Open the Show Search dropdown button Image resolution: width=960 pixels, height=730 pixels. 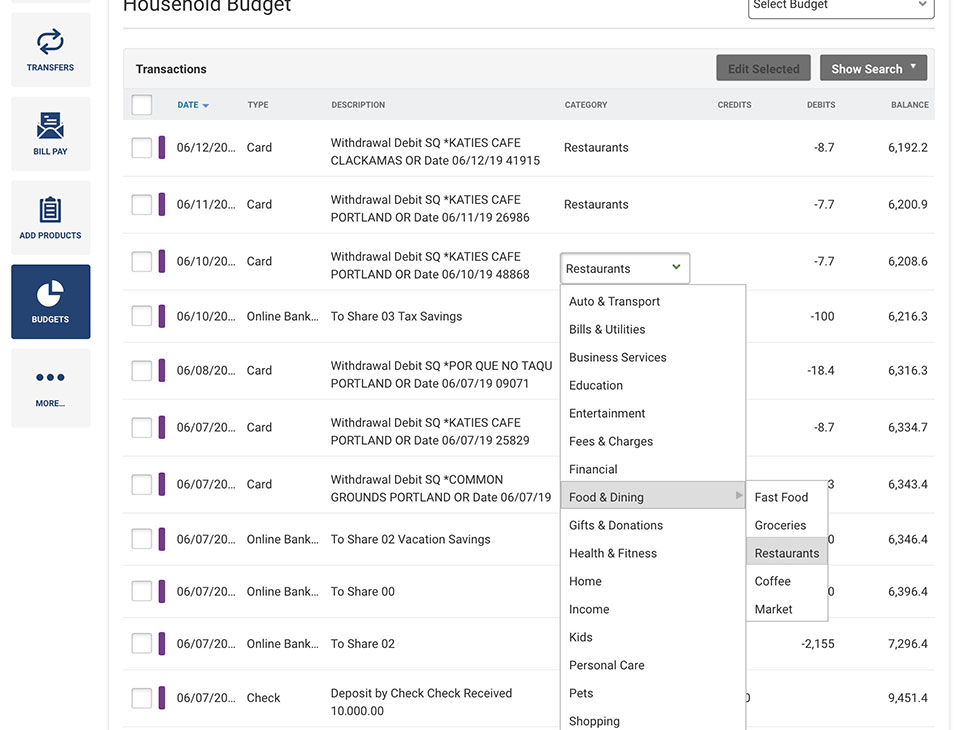click(x=873, y=68)
